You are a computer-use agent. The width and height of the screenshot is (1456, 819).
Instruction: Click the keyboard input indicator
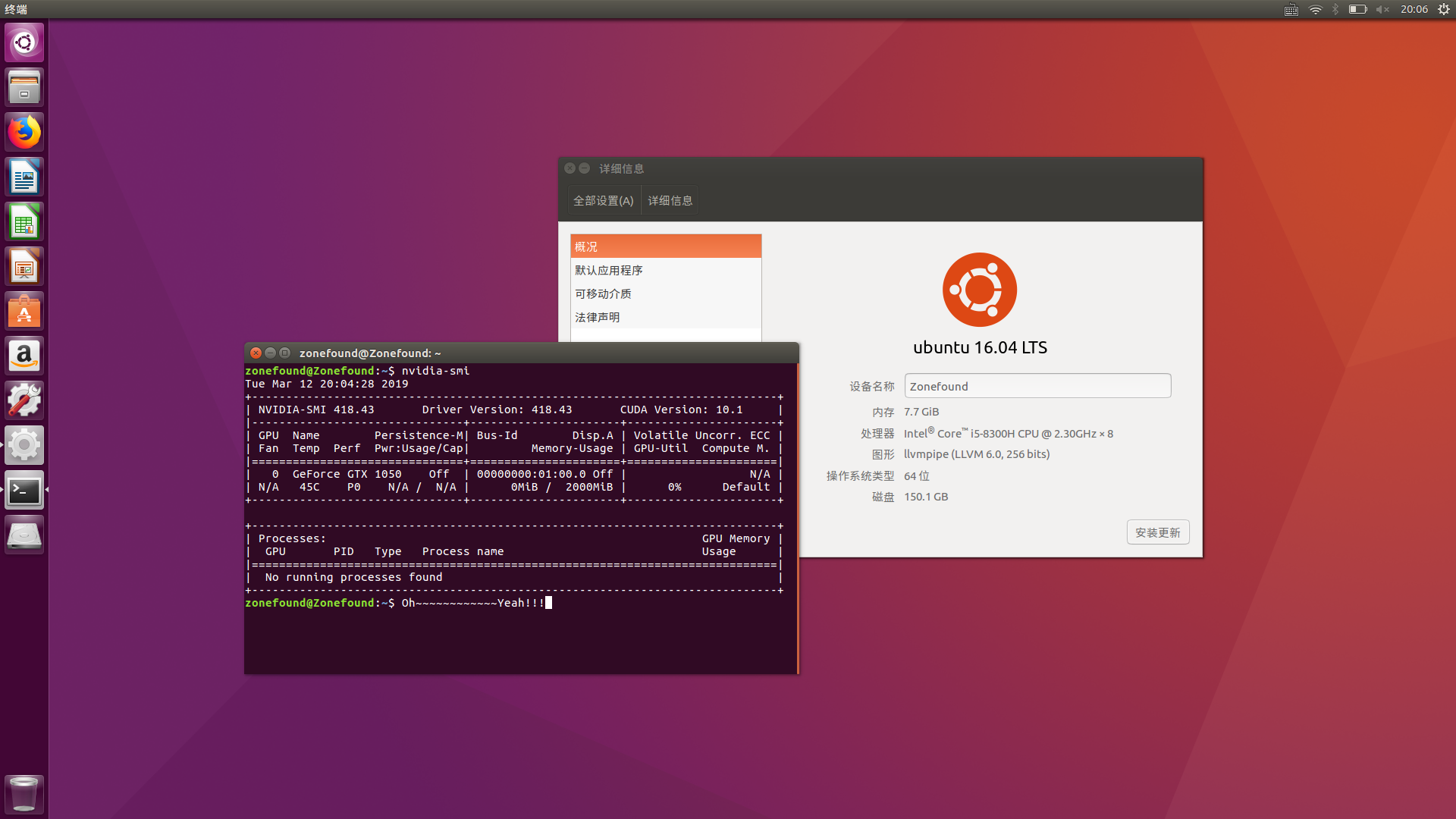point(1290,10)
